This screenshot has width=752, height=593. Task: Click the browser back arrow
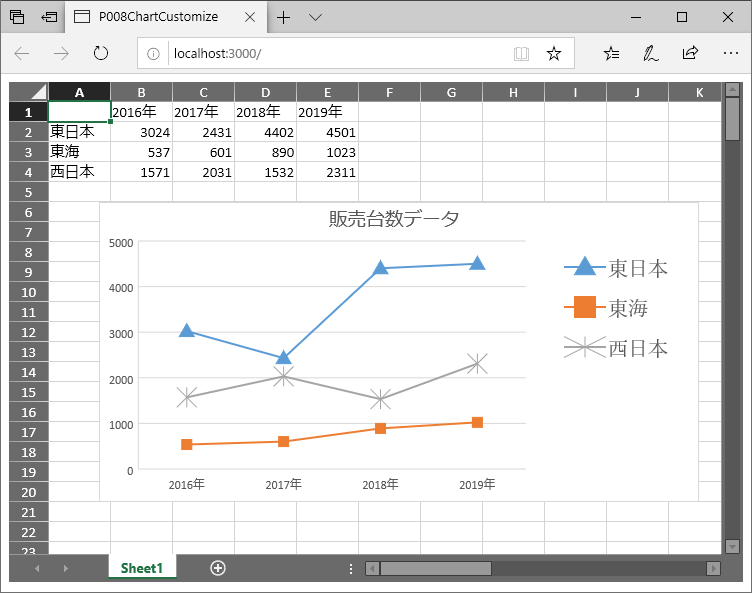22,53
